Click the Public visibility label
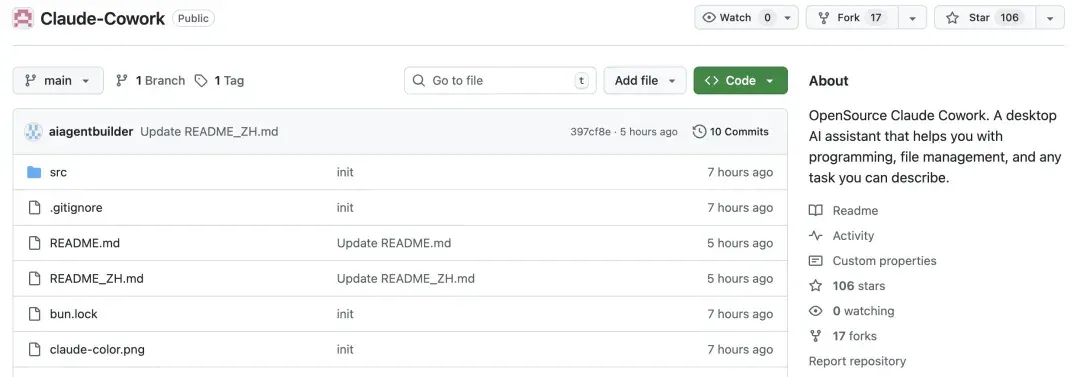Viewport: 1080px width, 377px height. (194, 19)
